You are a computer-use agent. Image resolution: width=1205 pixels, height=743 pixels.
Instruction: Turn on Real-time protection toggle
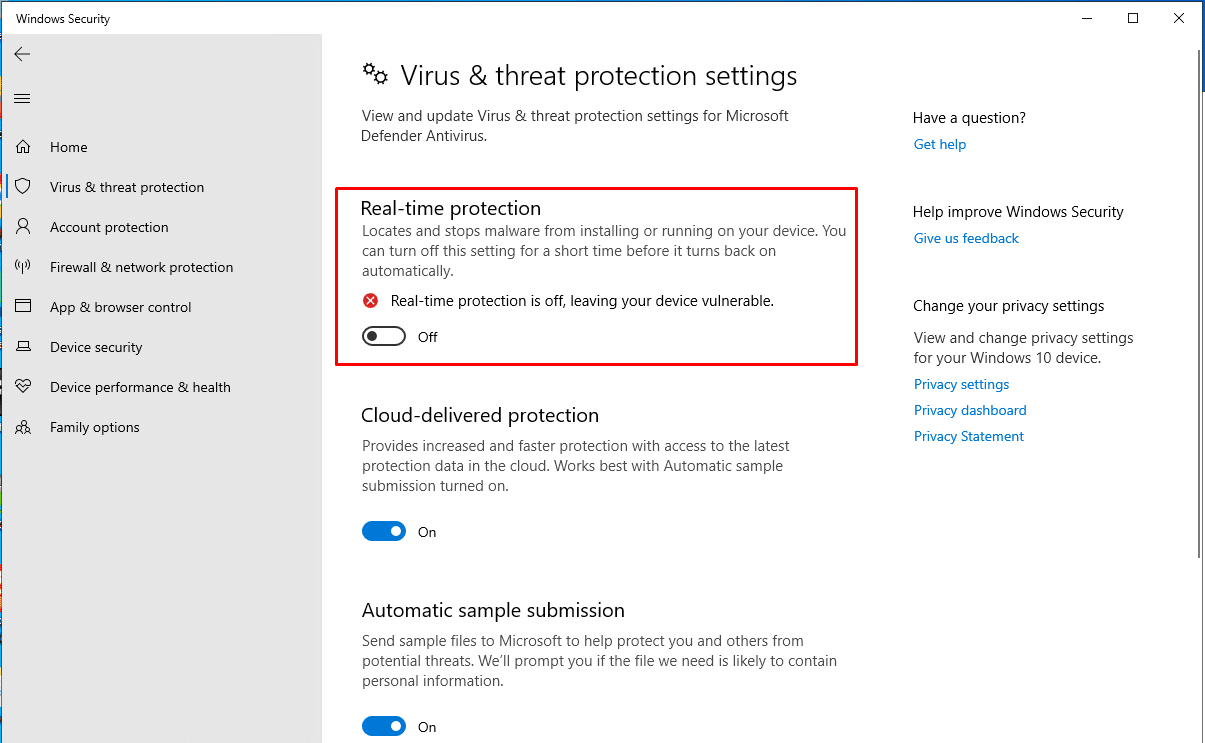(384, 337)
